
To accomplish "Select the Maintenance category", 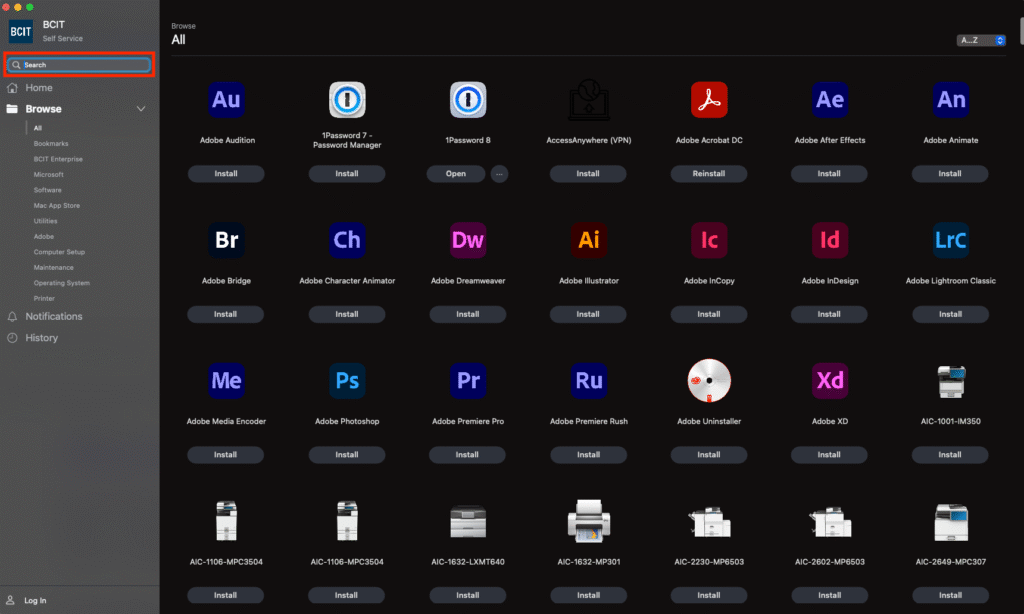I will pos(54,268).
